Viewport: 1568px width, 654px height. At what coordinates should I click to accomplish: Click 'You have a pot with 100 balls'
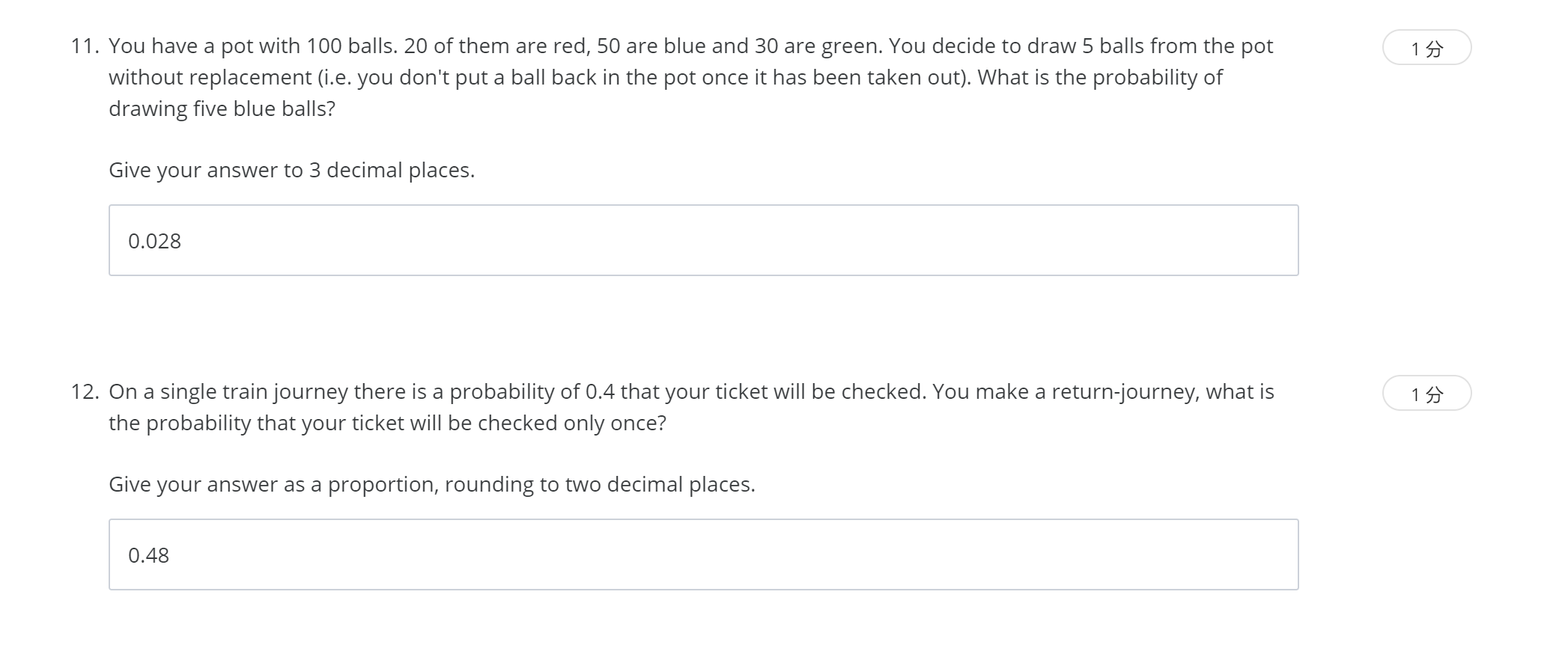tap(252, 46)
